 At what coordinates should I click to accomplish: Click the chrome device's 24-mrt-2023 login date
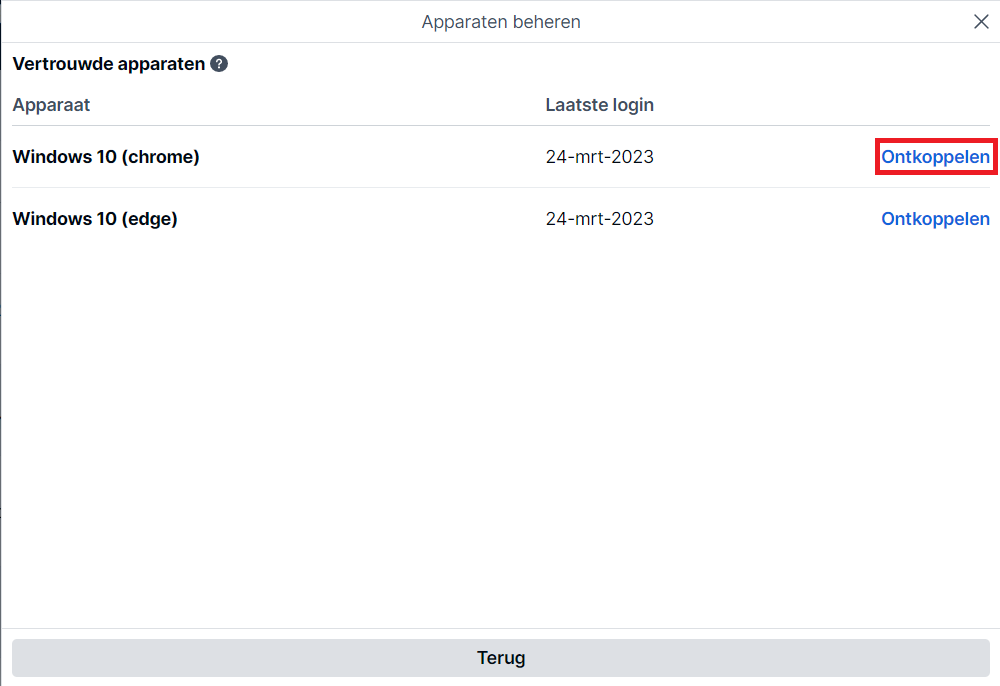click(599, 157)
